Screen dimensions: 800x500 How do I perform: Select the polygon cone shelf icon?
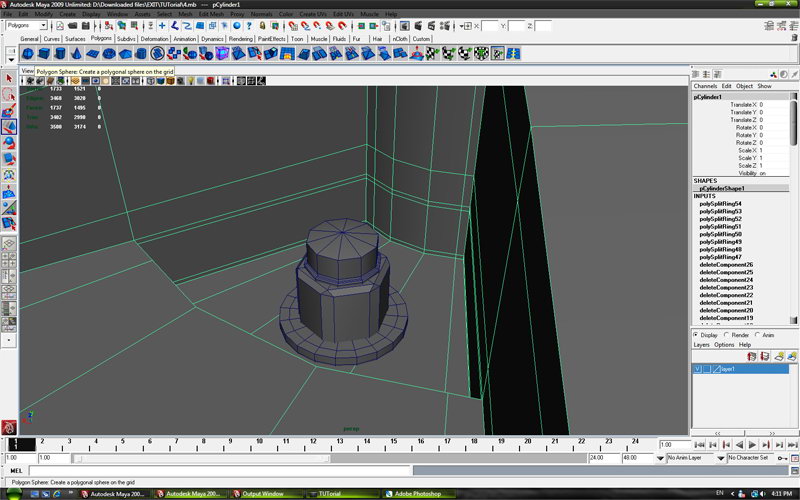pos(76,54)
